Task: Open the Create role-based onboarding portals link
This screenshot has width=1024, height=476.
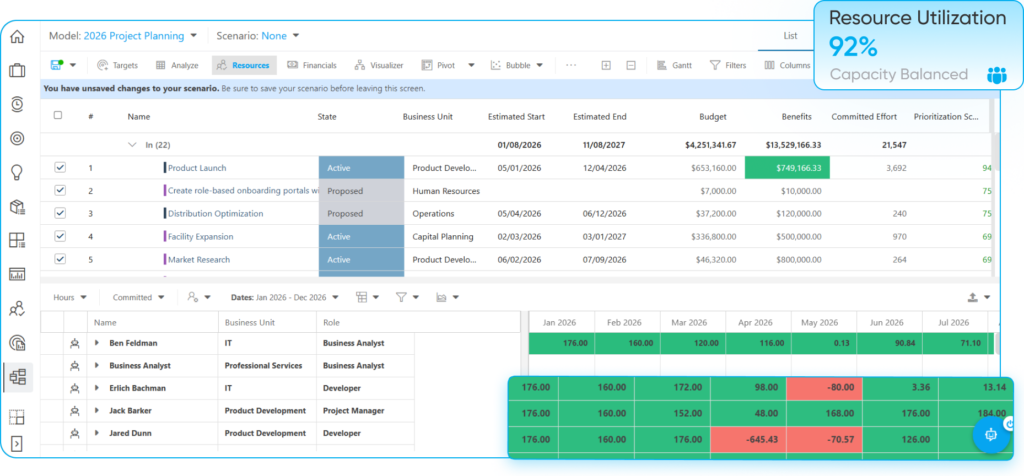Action: pyautogui.click(x=243, y=191)
